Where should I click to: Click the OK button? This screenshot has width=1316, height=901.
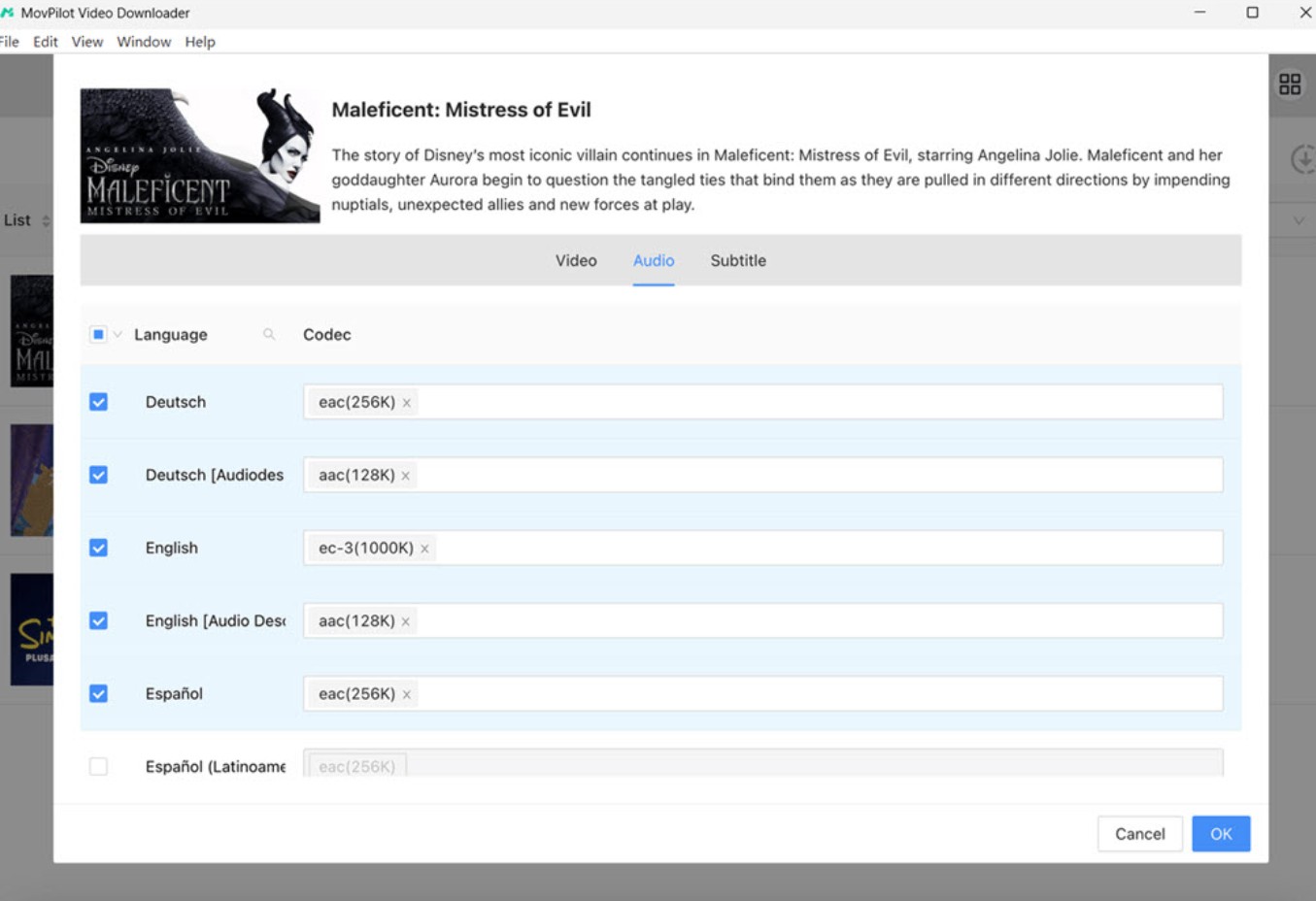(x=1221, y=834)
